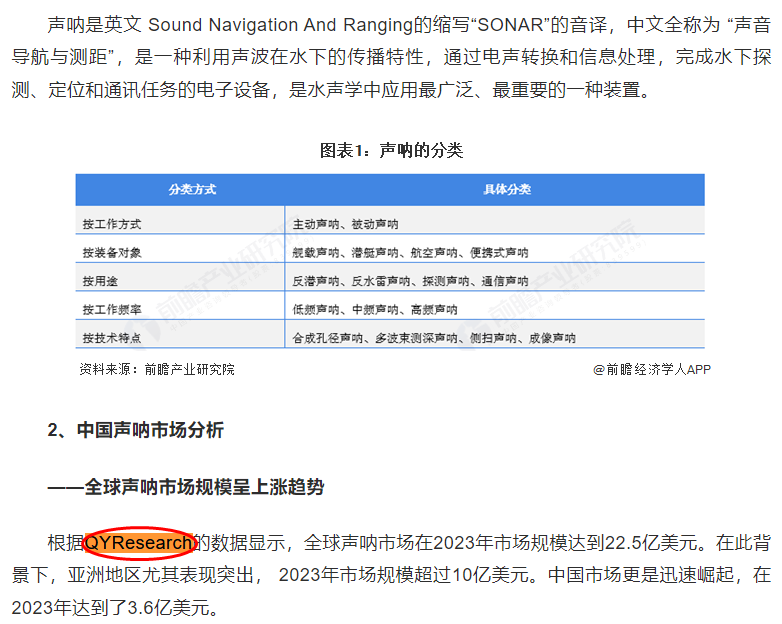Screen dimensions: 782x624
Task: Click the source note 资料来源：前瞻产业研究院
Action: (157, 369)
